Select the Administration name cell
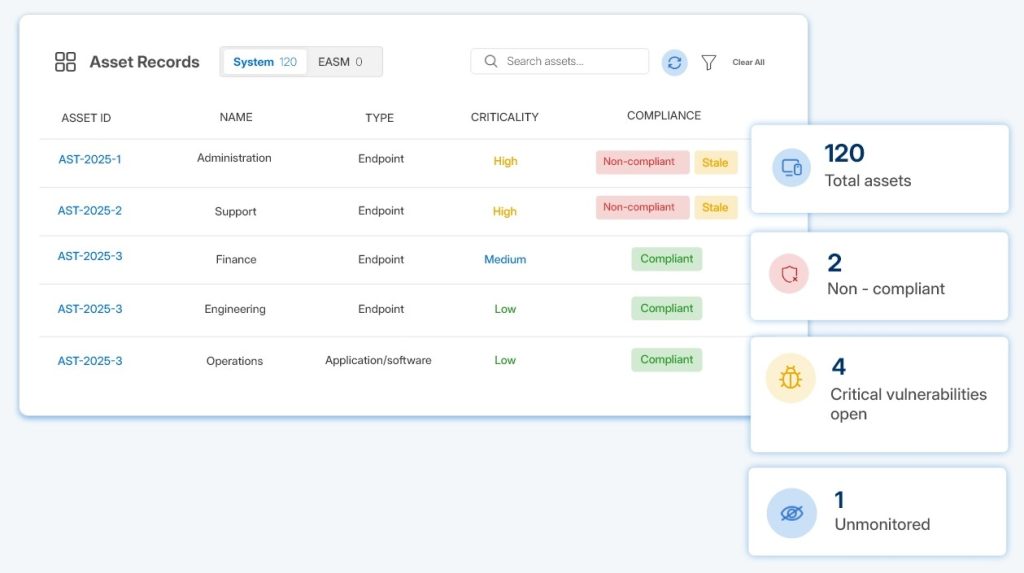This screenshot has width=1024, height=573. click(234, 158)
